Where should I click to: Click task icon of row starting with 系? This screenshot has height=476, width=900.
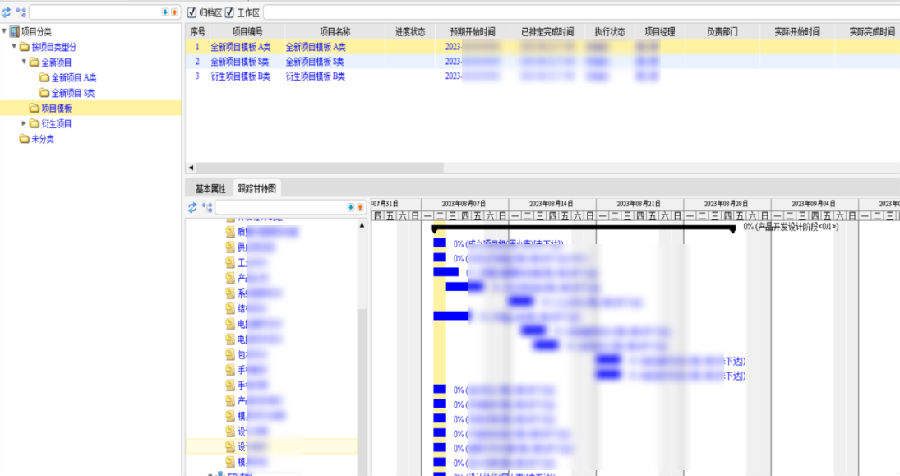230,293
